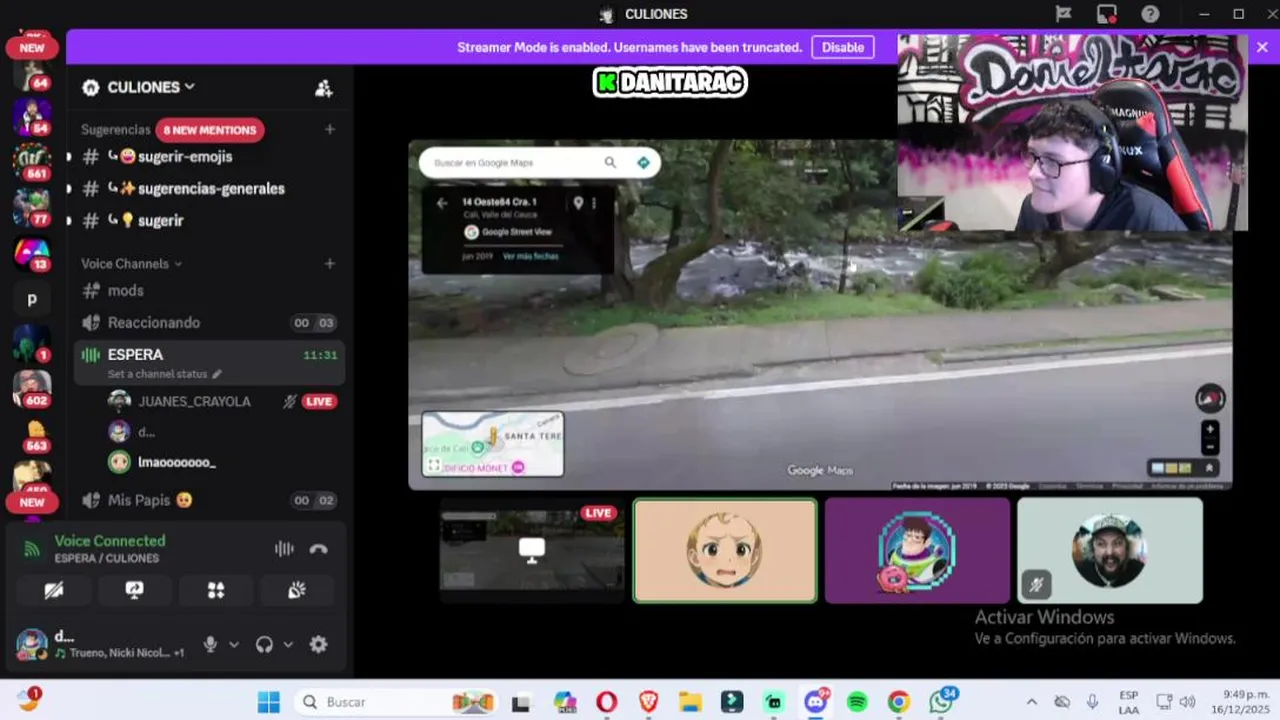Click the Google Maps directions icon in stream
This screenshot has width=1280, height=720.
pyautogui.click(x=643, y=163)
